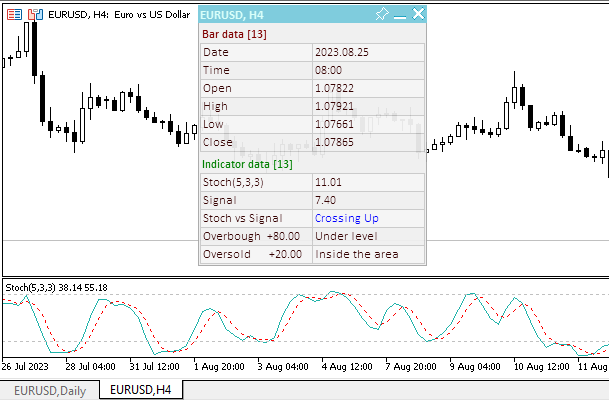Click the Time row label in Bar data

click(x=216, y=70)
